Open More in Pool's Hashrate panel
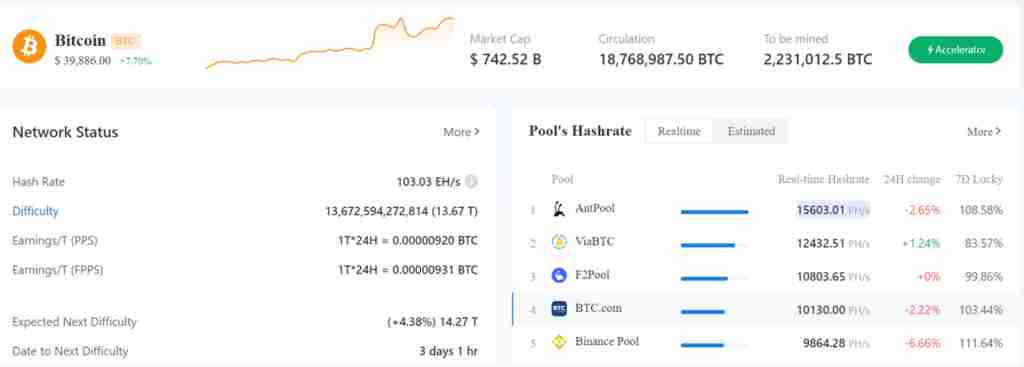Viewport: 1024px width, 367px height. click(x=984, y=132)
